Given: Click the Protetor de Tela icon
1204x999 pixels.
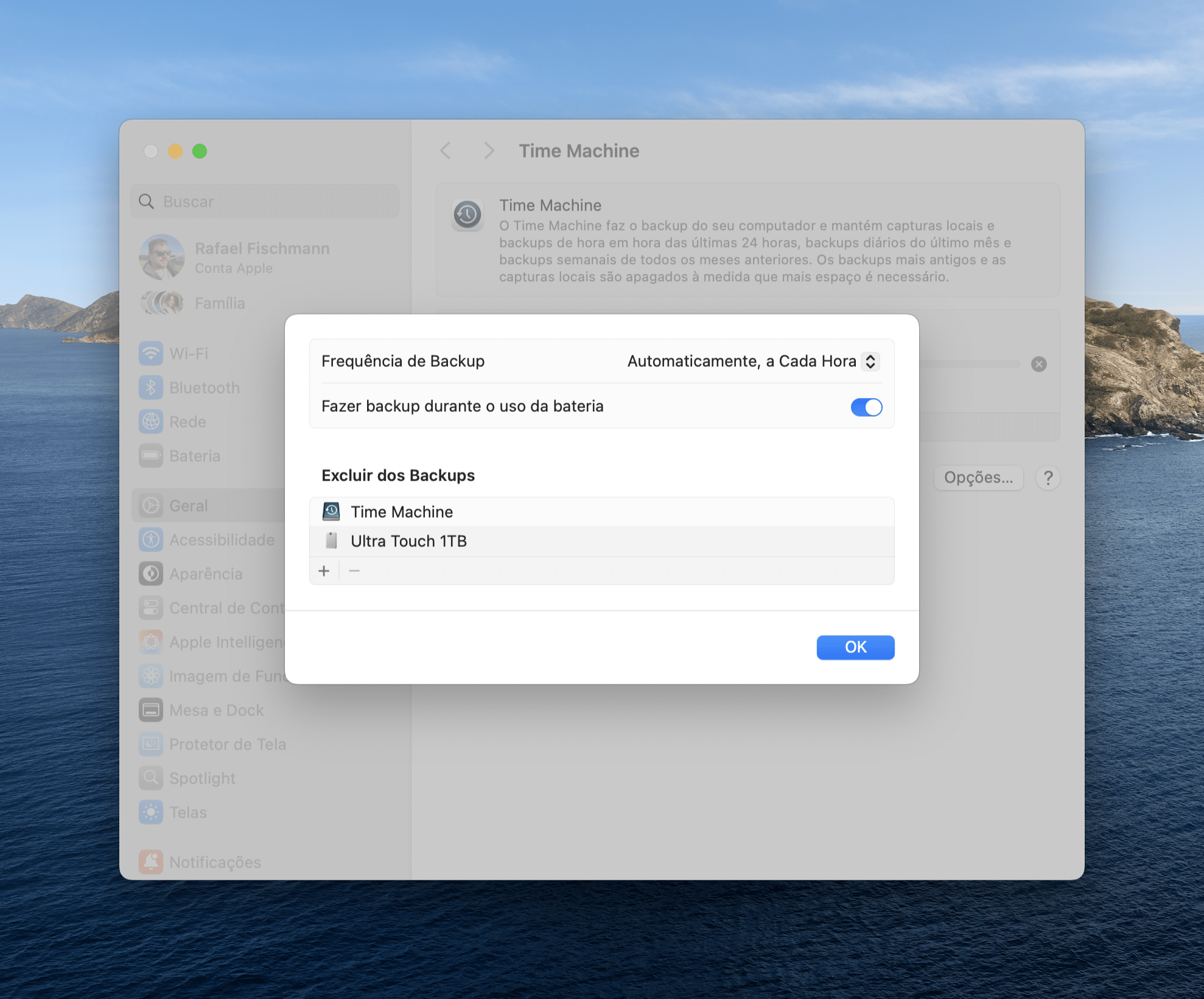Looking at the screenshot, I should [151, 744].
